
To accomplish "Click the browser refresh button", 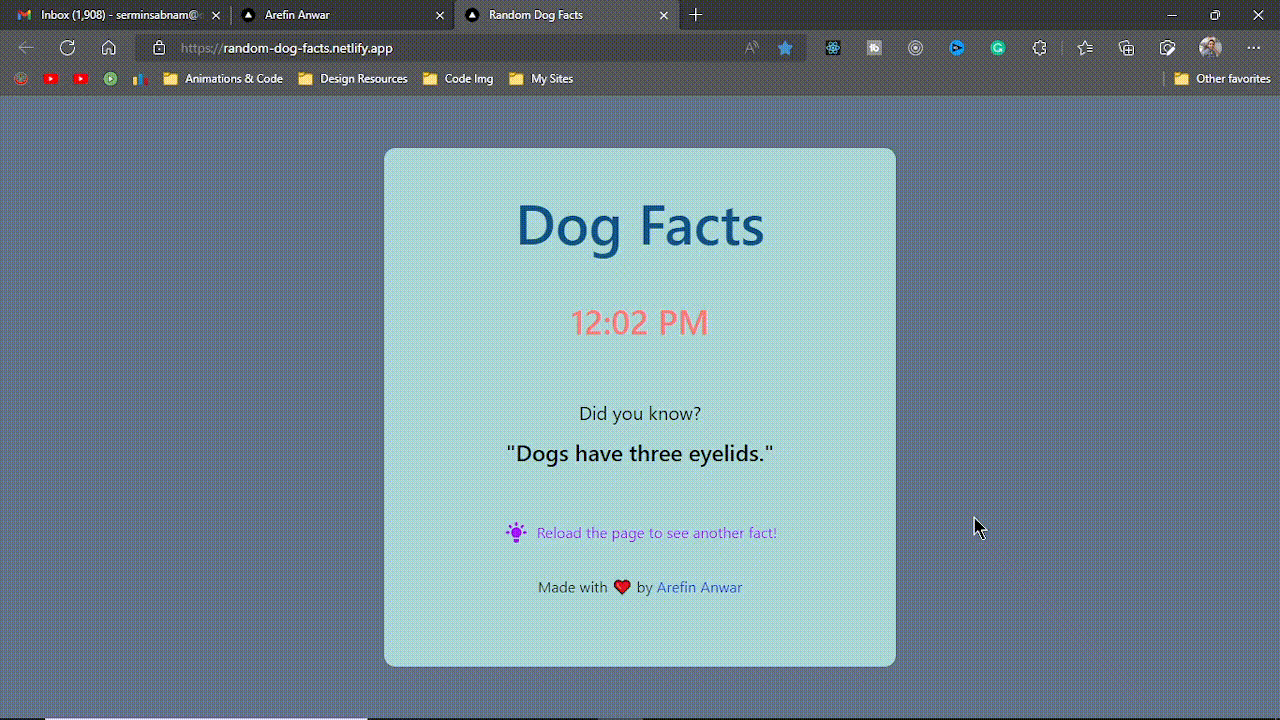I will pyautogui.click(x=67, y=48).
